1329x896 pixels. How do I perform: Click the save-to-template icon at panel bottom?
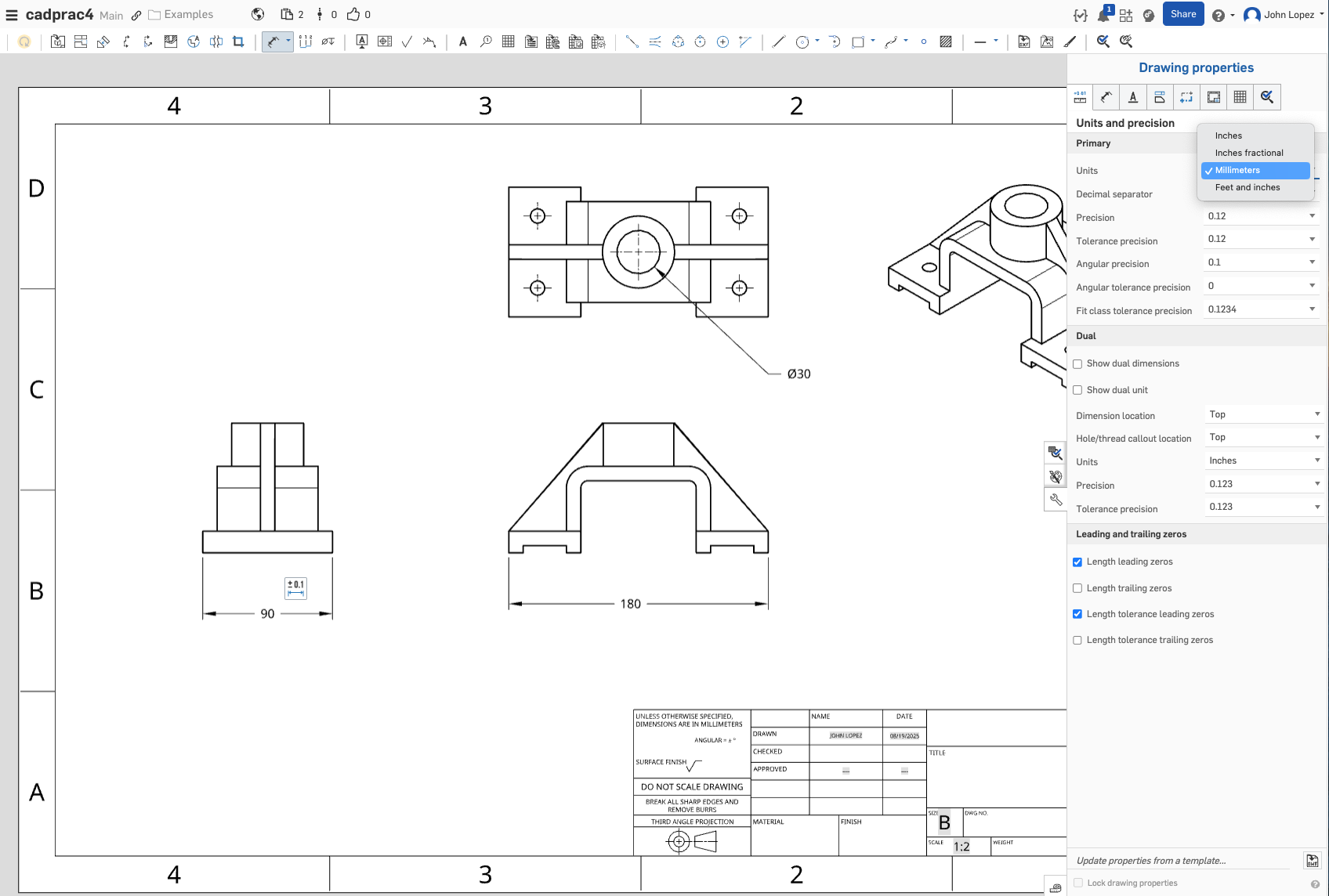(1312, 860)
